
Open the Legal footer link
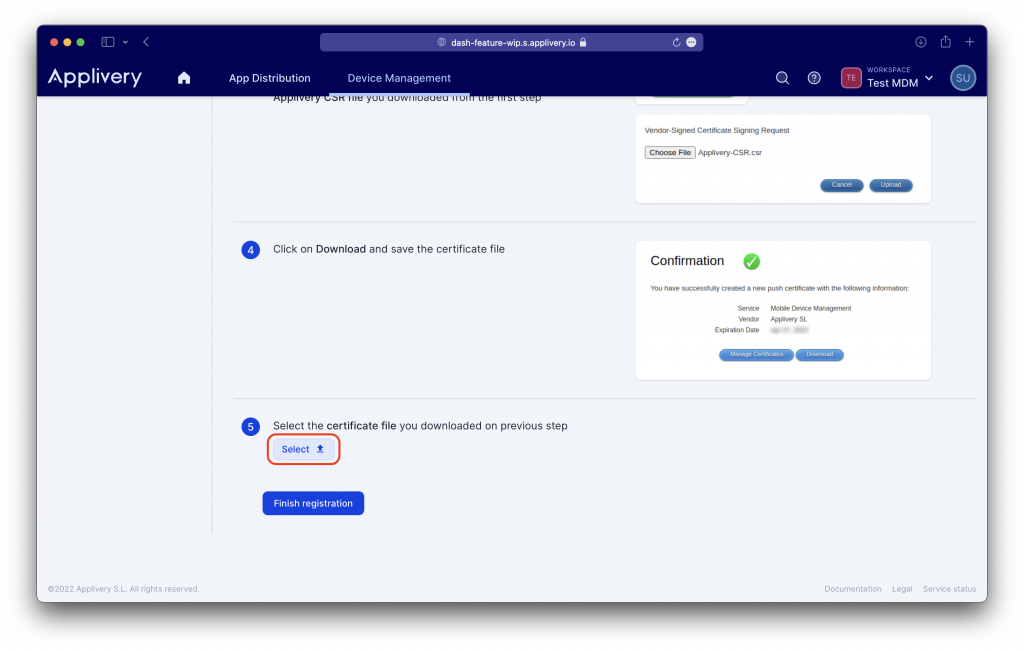(902, 589)
